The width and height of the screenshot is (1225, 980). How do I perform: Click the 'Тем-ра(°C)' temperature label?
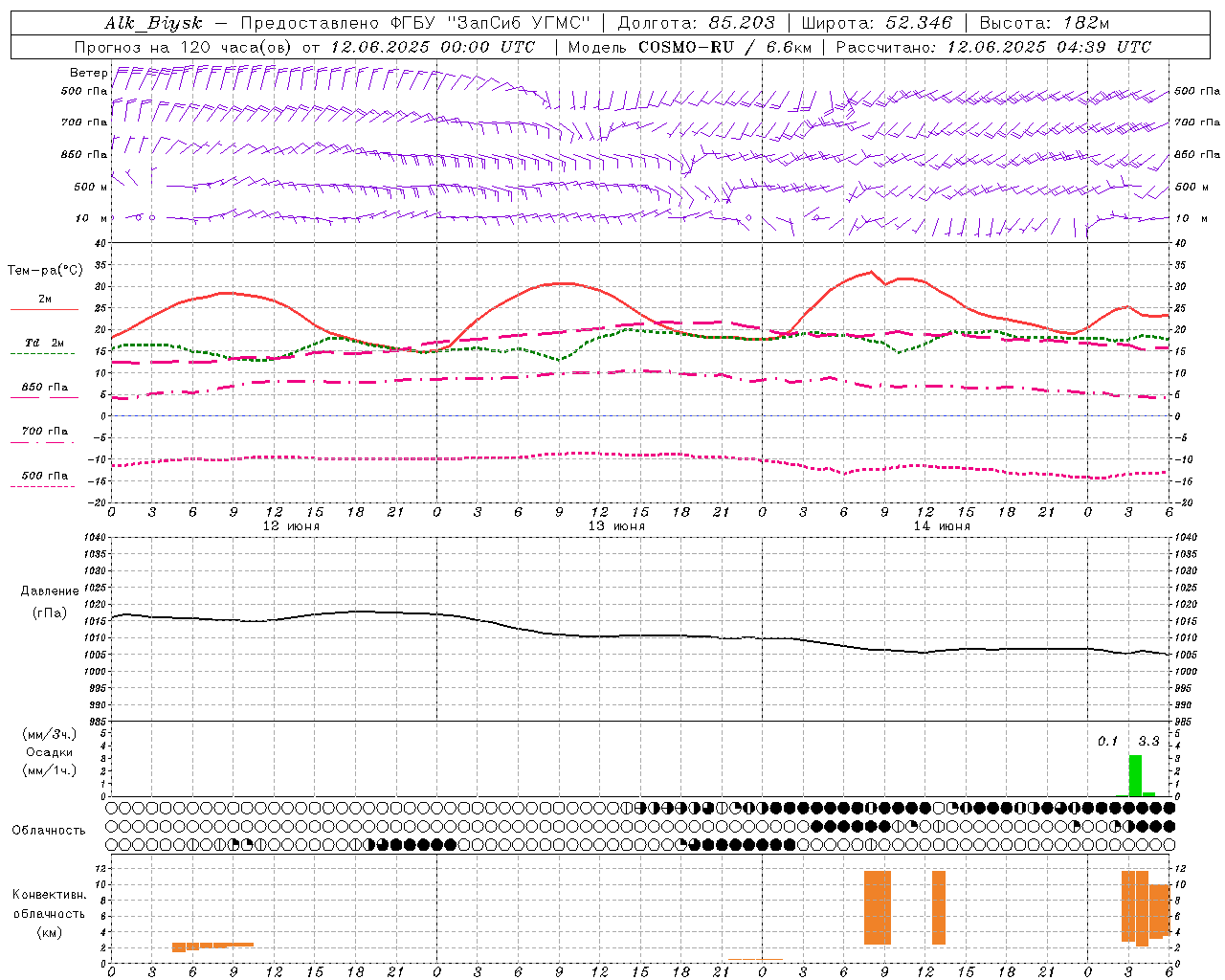point(45,271)
